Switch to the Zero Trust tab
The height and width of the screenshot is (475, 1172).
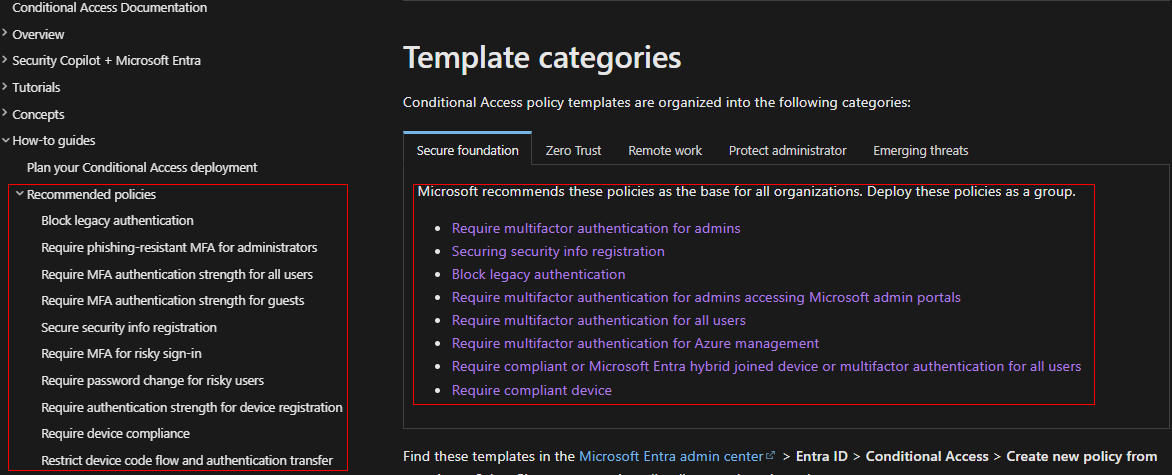coord(573,151)
